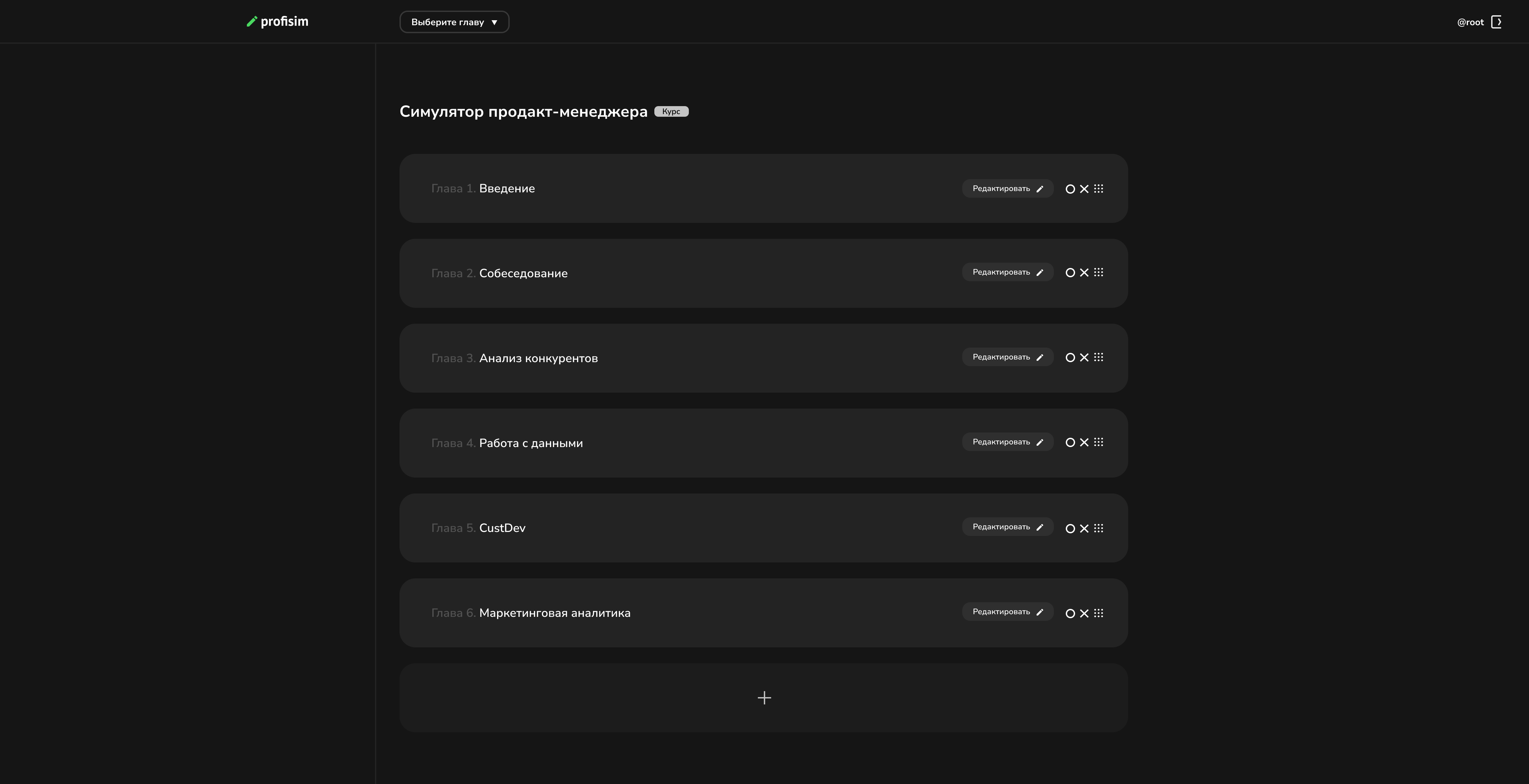Screen dimensions: 1529x784
Task: Open chapter 4 Работа с данными
Action: click(763, 442)
